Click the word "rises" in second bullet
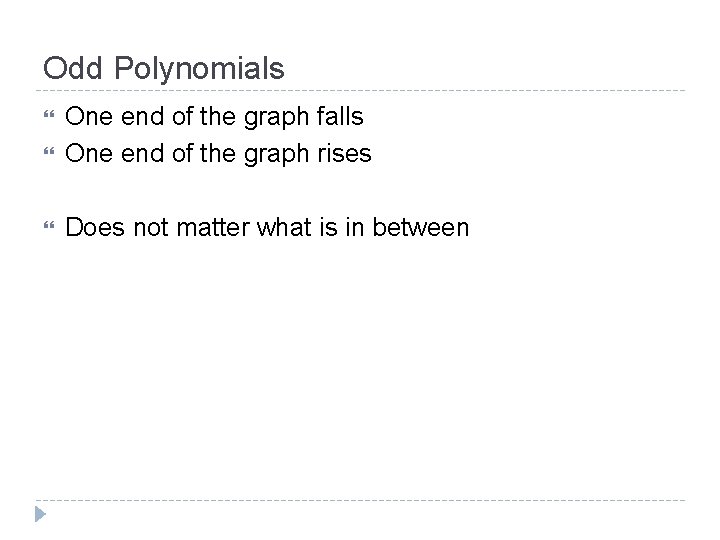This screenshot has height=540, width=720. pos(343,154)
